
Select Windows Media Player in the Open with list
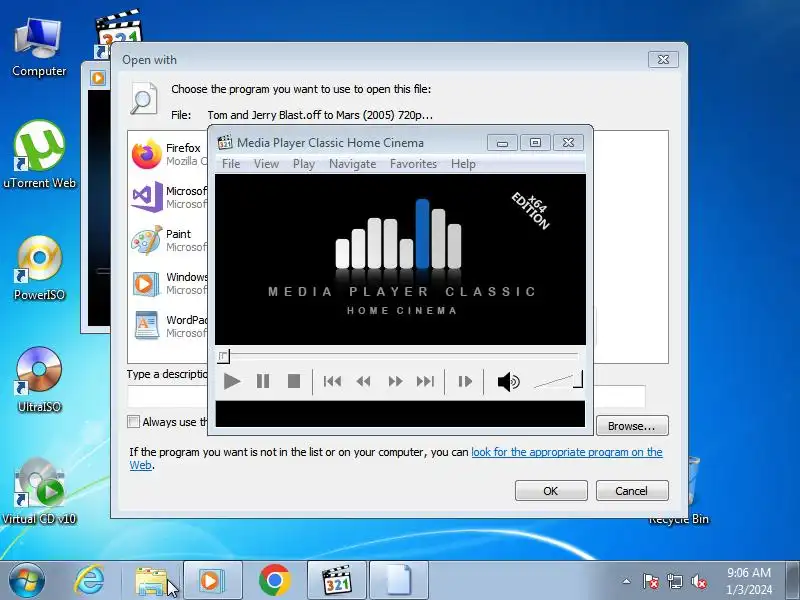pos(168,283)
